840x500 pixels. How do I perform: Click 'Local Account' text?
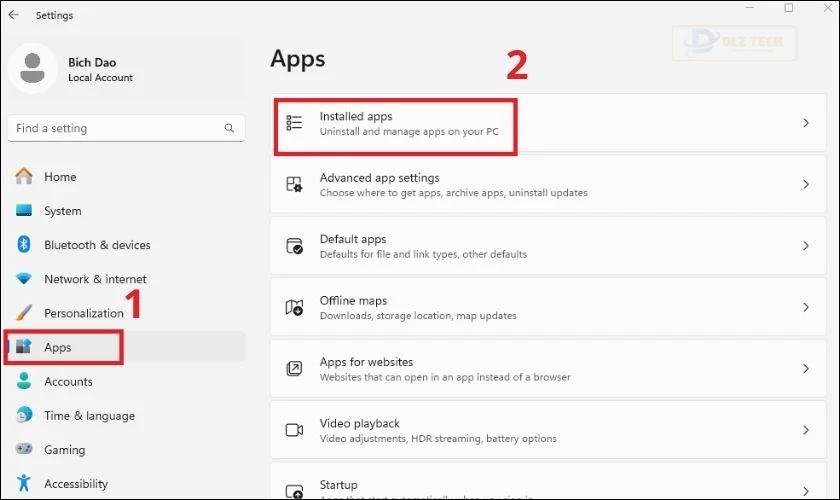100,78
